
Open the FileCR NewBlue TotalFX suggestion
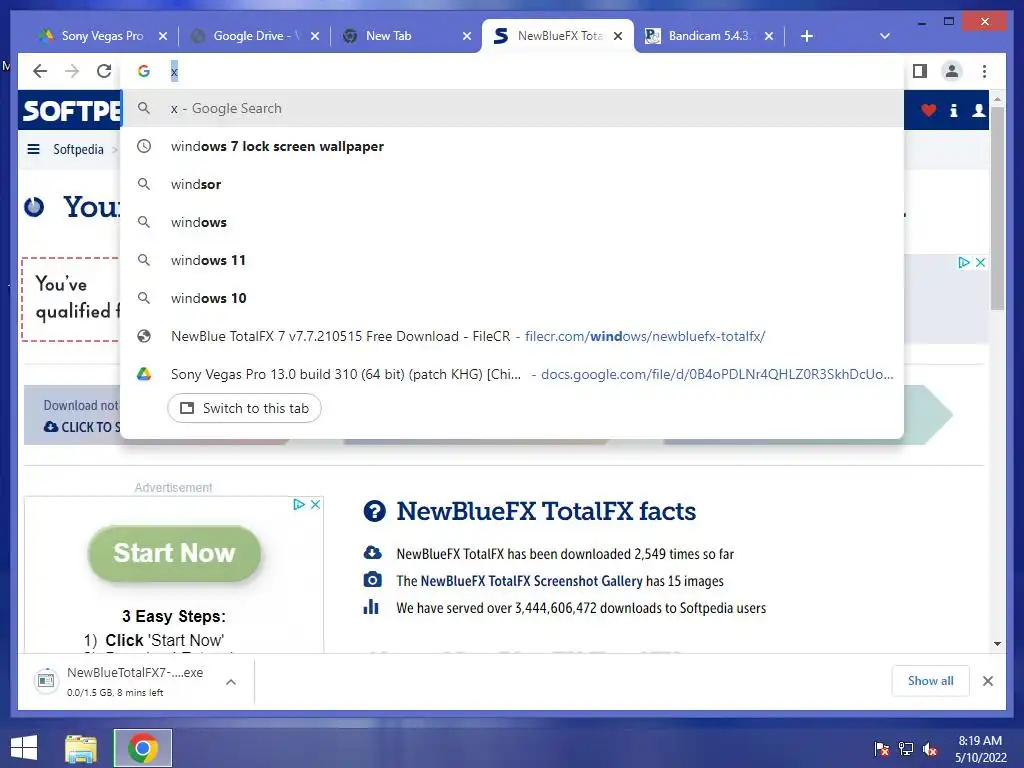pos(512,336)
